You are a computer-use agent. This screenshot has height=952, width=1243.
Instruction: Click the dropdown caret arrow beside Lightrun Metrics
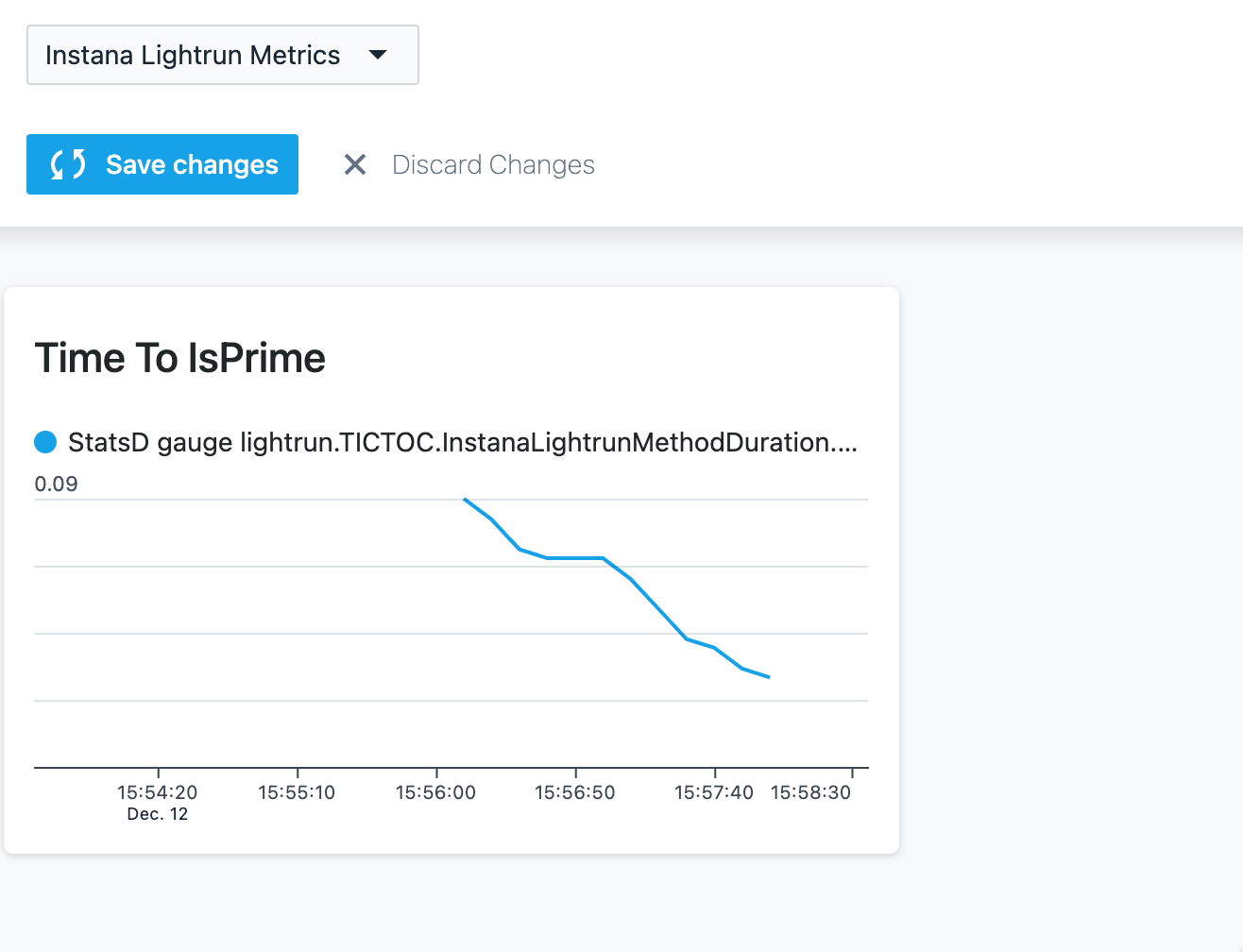coord(378,55)
